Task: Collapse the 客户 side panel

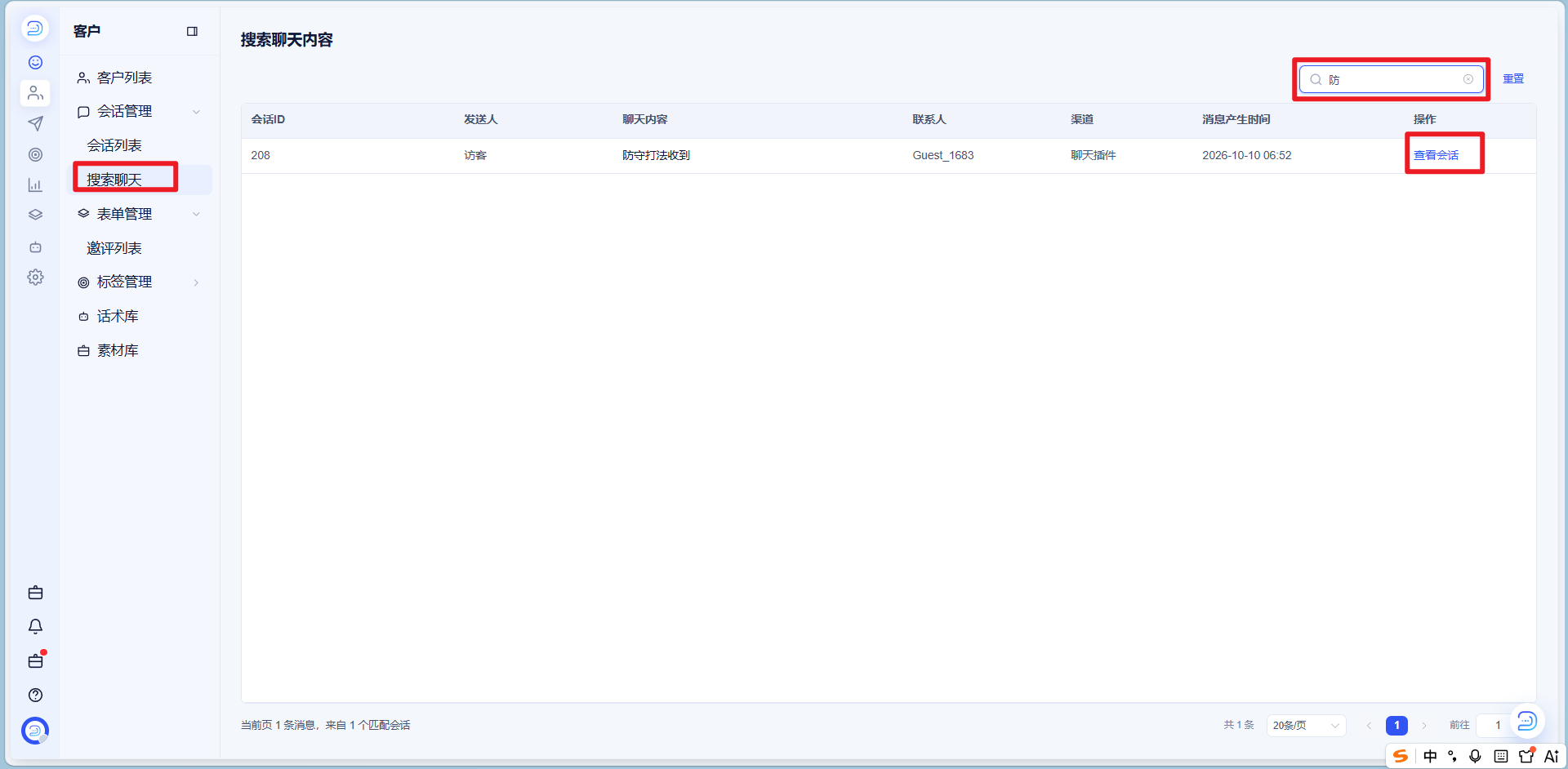Action: (x=192, y=31)
